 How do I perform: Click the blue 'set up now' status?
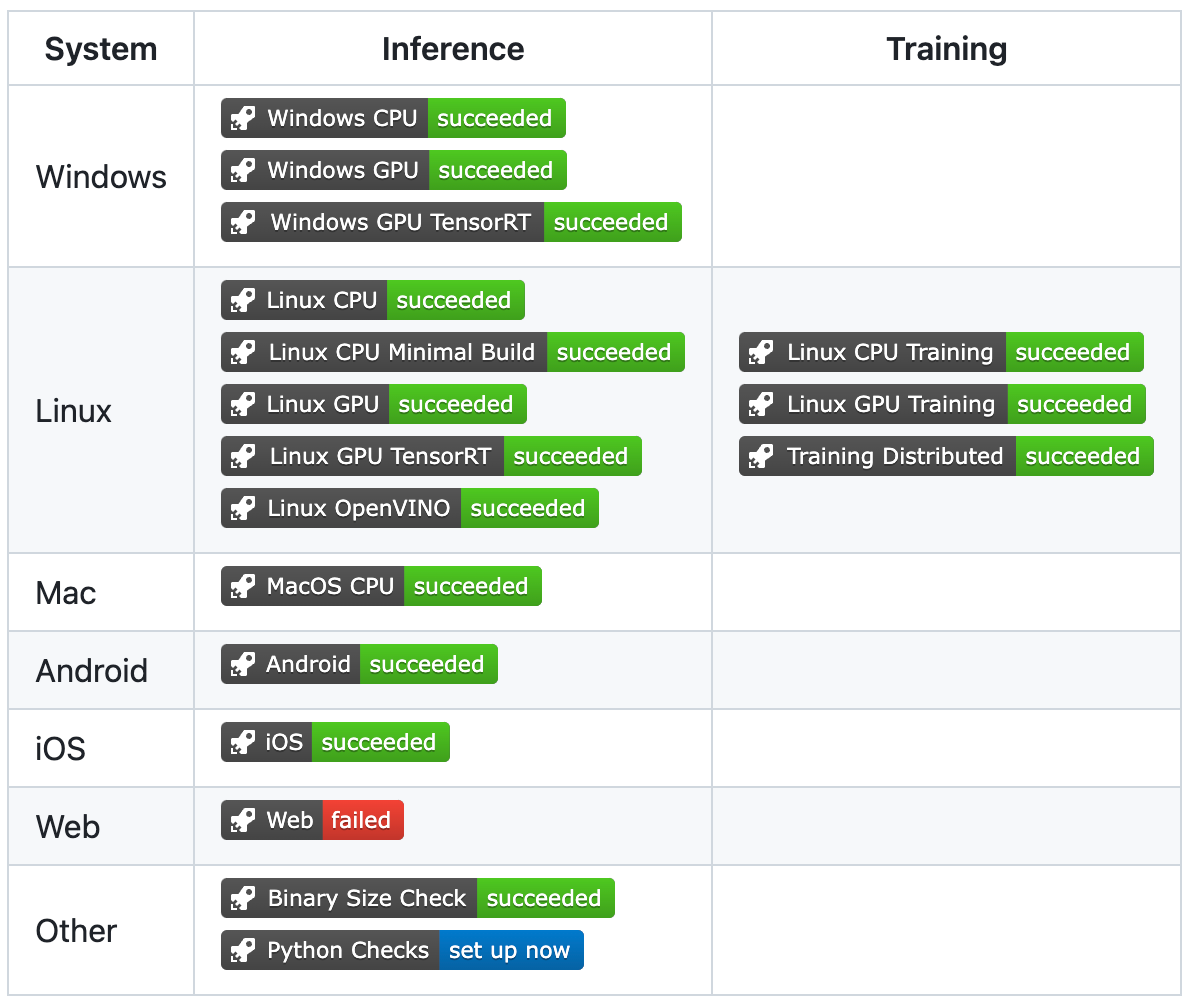tap(510, 951)
